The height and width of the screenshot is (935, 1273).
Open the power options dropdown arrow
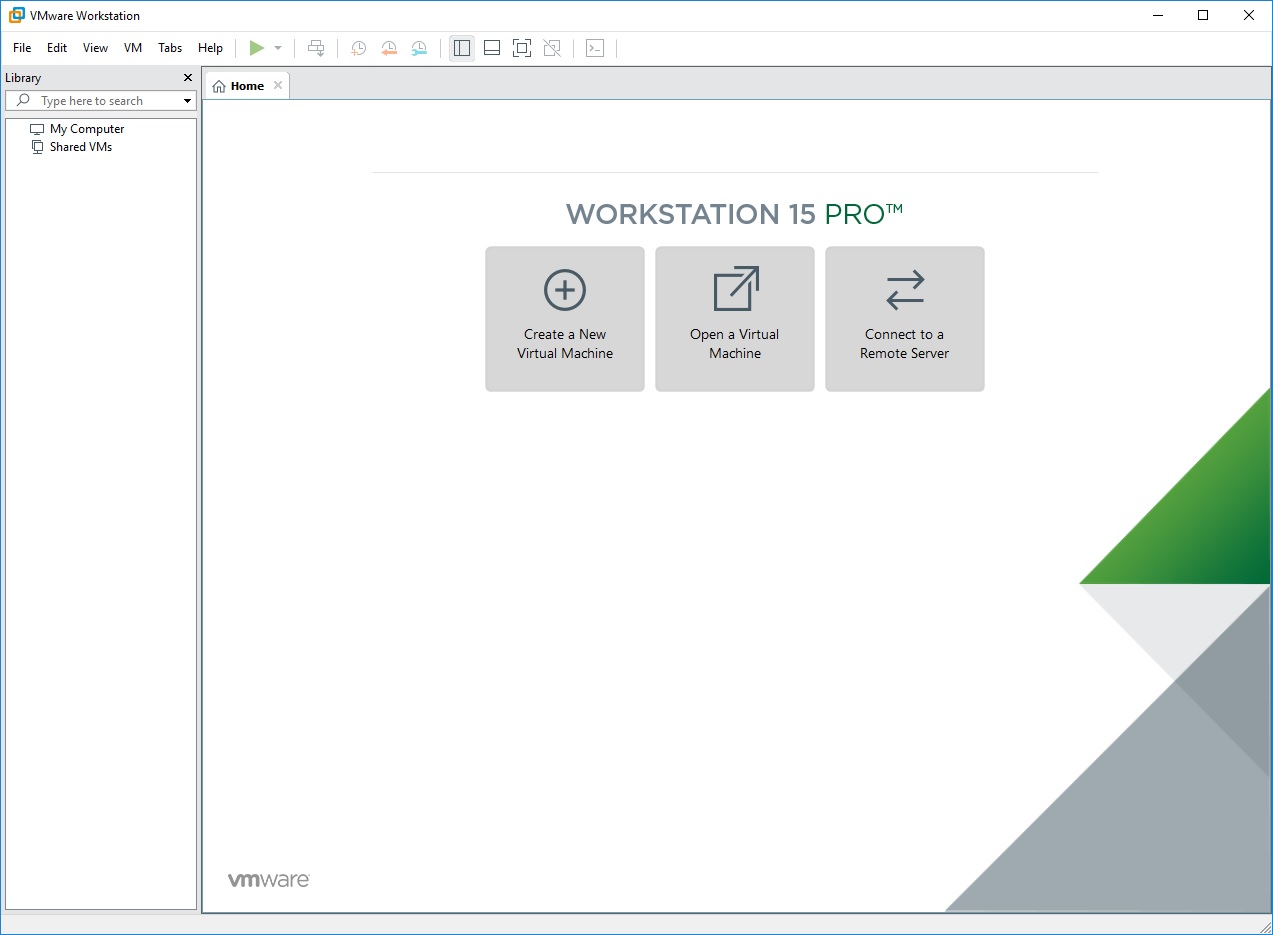(x=278, y=48)
